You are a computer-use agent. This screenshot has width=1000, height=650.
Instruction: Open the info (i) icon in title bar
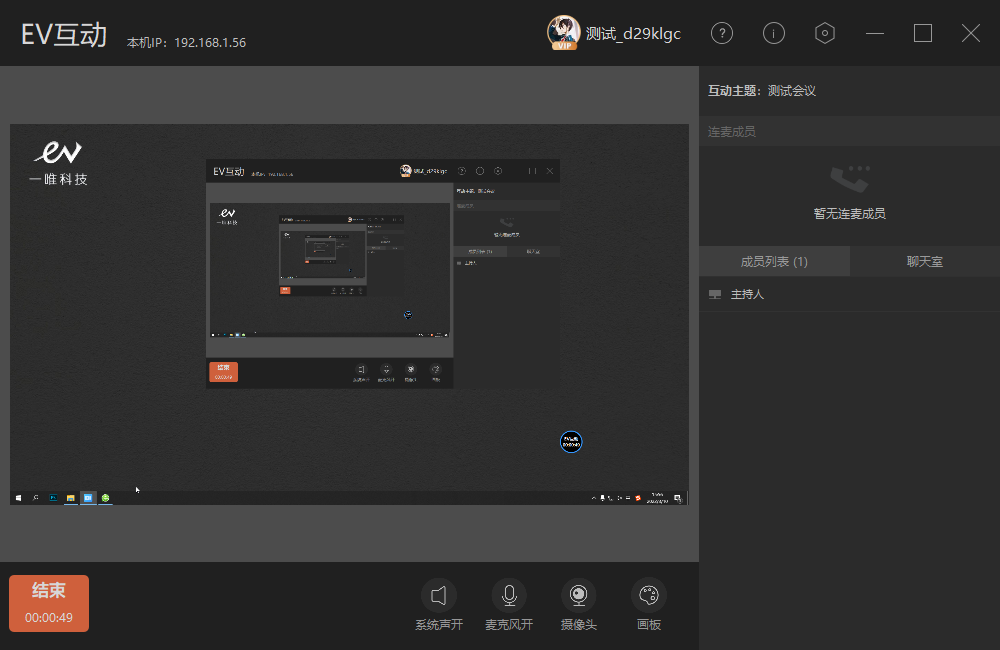[774, 33]
